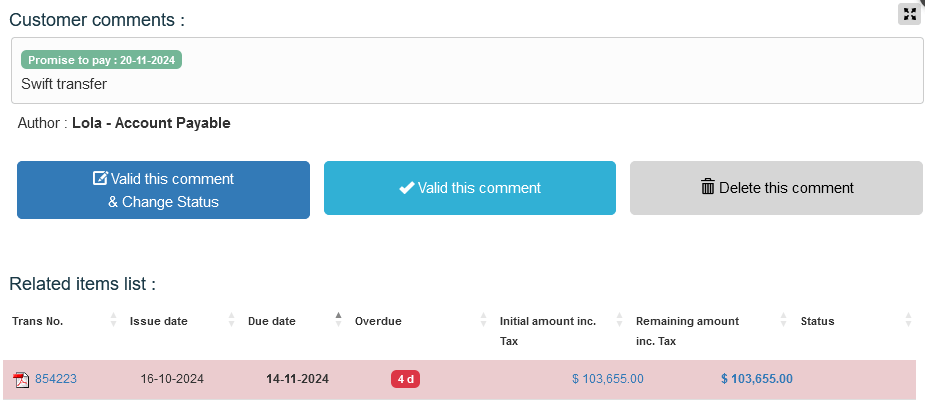Screen dimensions: 925x409
Task: Open the PDF icon for invoice 854223
Action: click(x=21, y=379)
